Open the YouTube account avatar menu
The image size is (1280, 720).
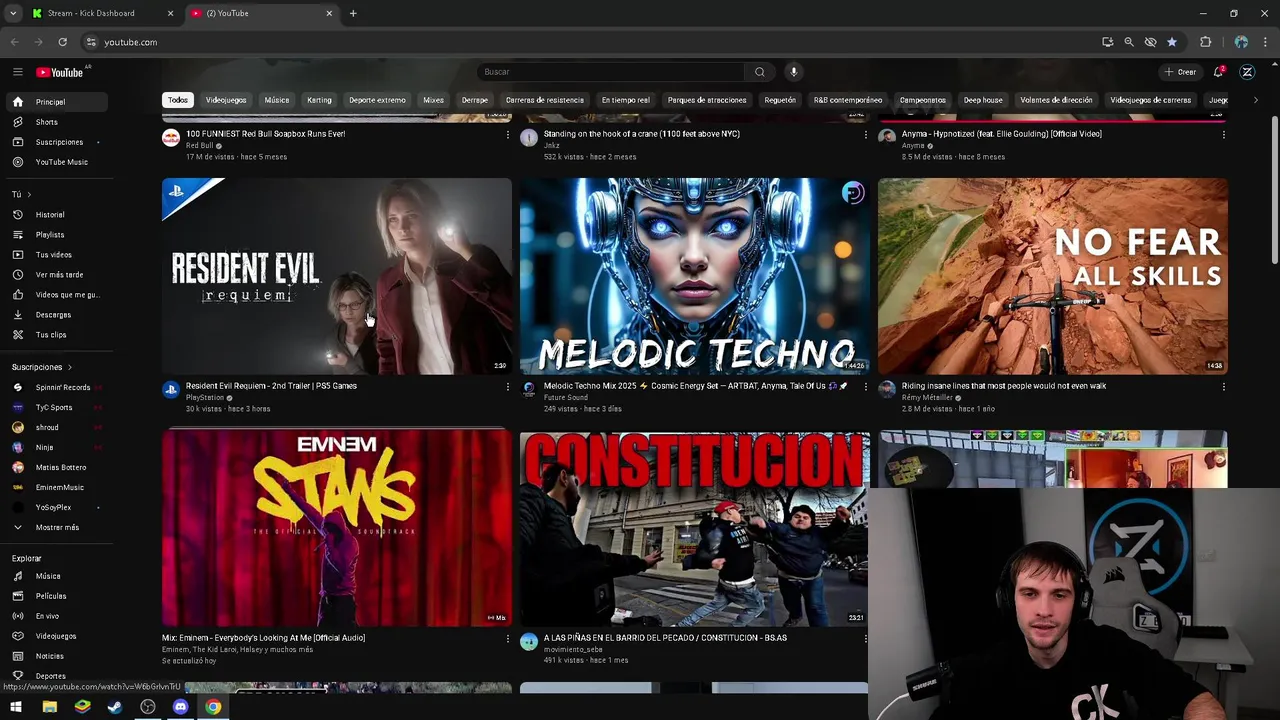point(1247,72)
